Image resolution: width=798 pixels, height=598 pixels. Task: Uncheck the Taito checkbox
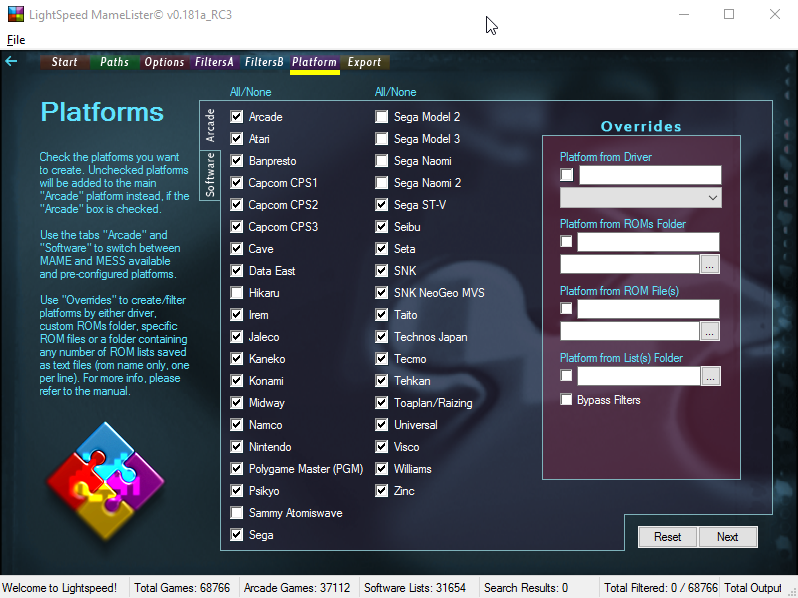click(x=382, y=315)
